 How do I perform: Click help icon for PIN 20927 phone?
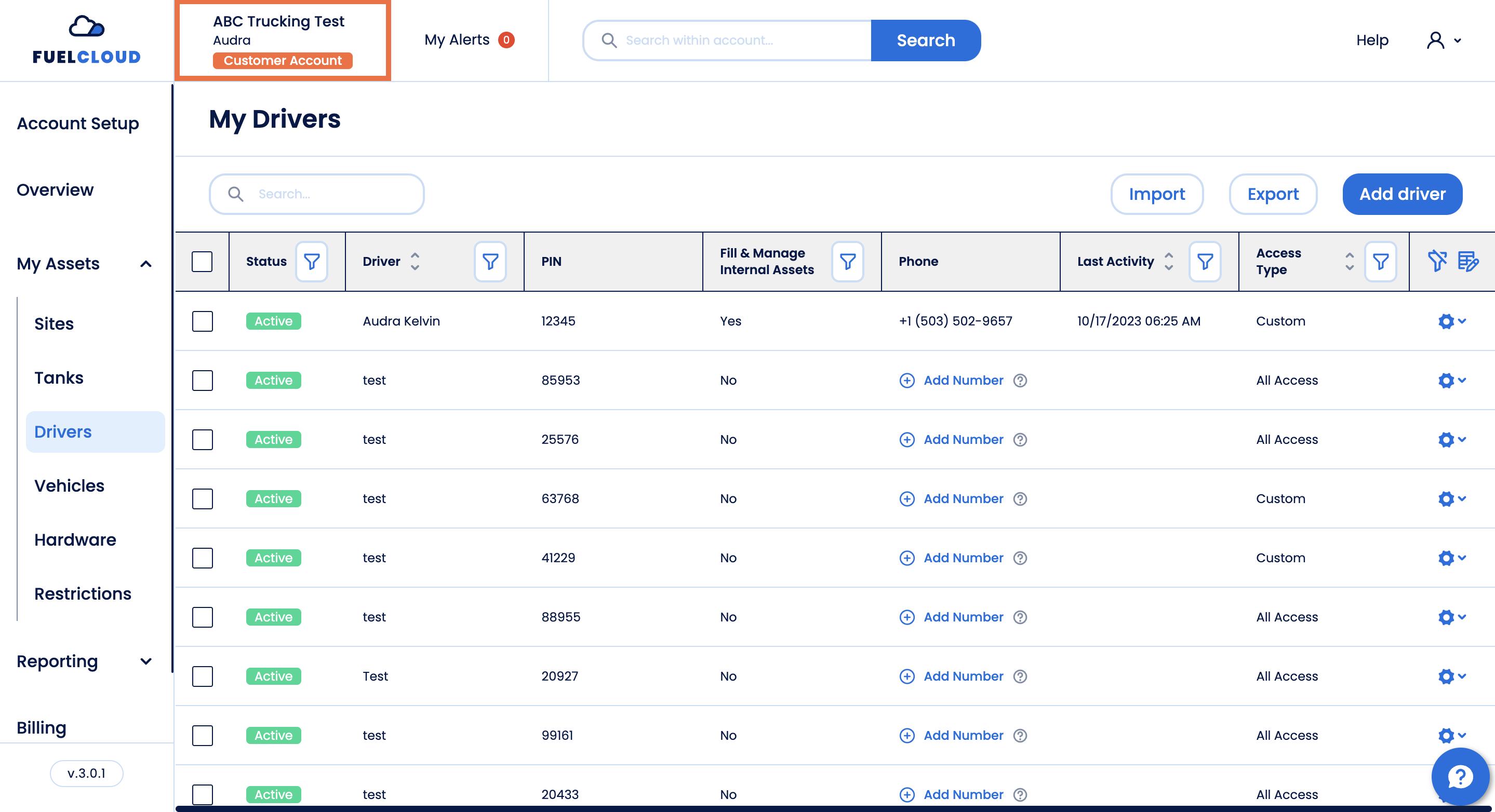tap(1020, 676)
